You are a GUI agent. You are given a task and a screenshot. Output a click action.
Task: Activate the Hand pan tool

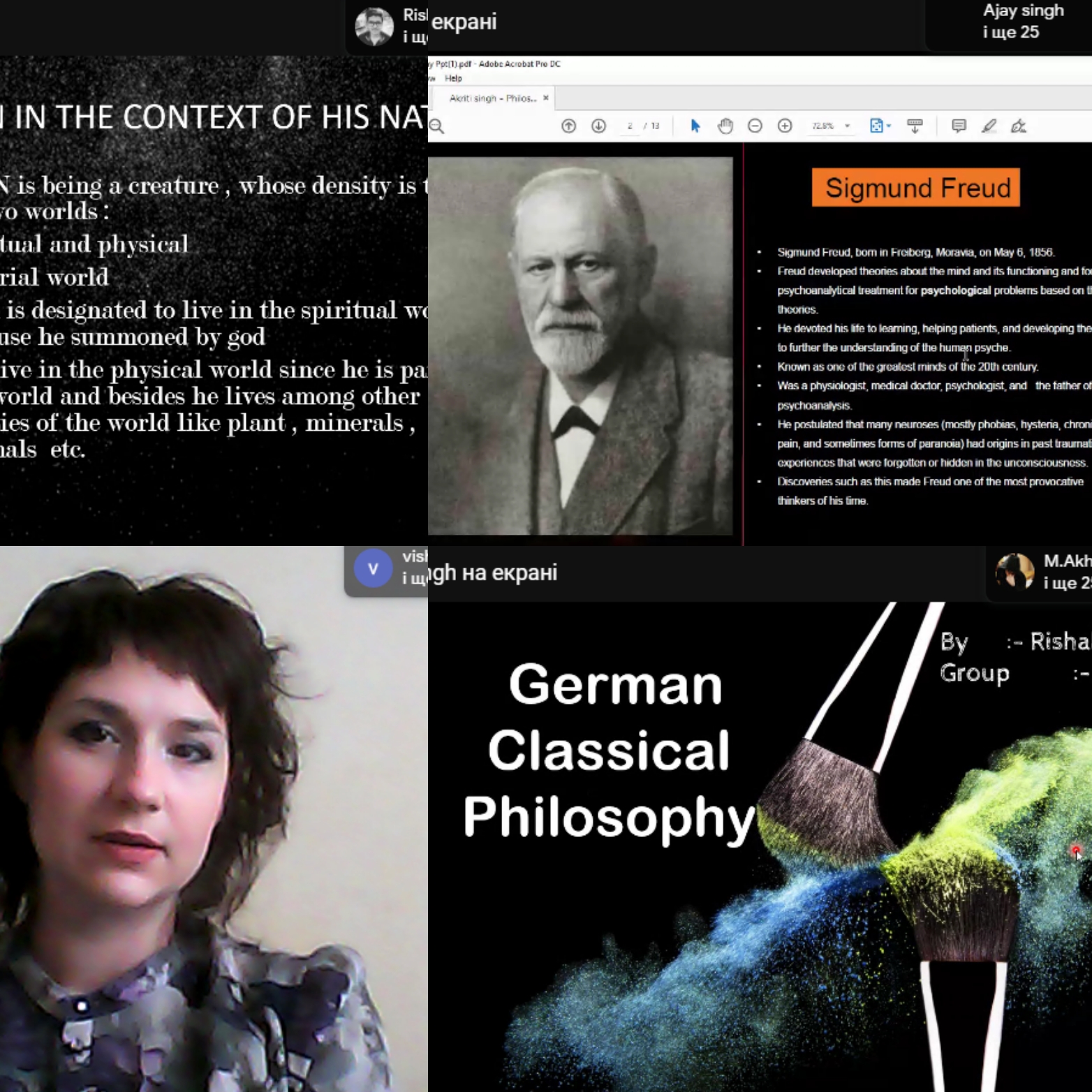[725, 126]
